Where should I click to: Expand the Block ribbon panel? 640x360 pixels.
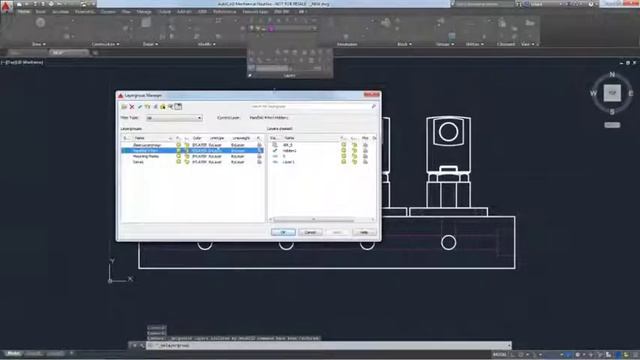tap(404, 44)
